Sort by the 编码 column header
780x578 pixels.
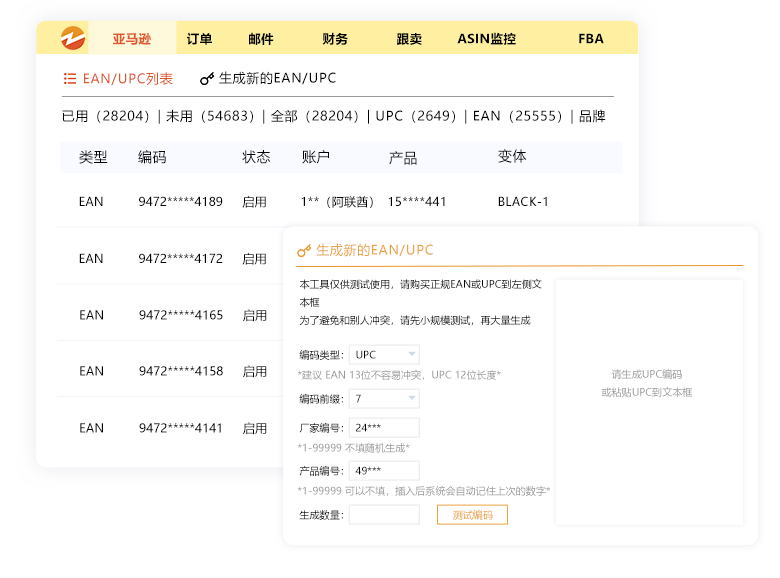point(152,158)
